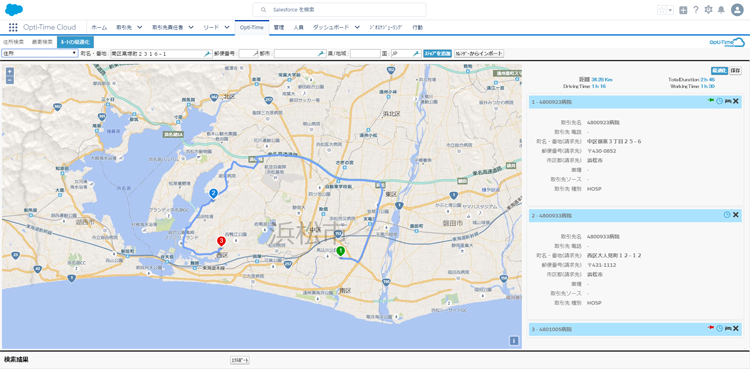The image size is (750, 369).
Task: Open the 人員 tab
Action: [298, 27]
